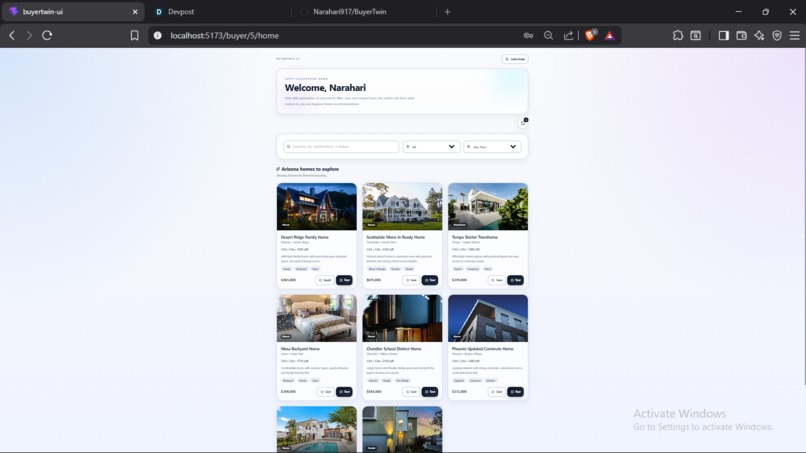This screenshot has height=453, width=806.
Task: Click 'Desert Ridge Family Home' title
Action: pyautogui.click(x=304, y=237)
